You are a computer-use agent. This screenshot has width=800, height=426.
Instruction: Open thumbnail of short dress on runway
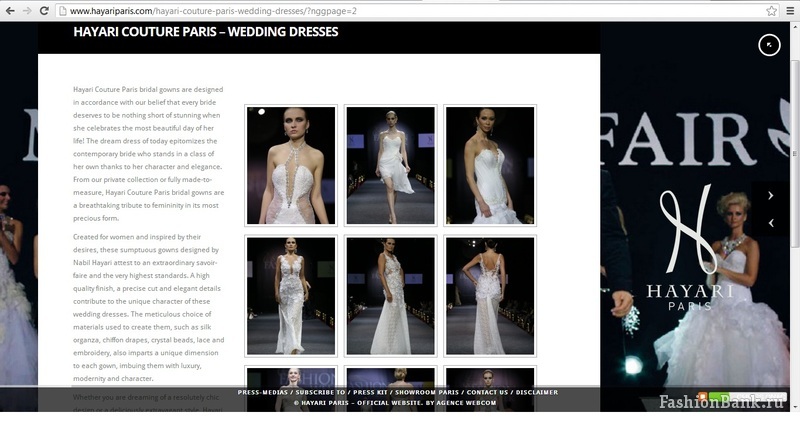(x=390, y=165)
